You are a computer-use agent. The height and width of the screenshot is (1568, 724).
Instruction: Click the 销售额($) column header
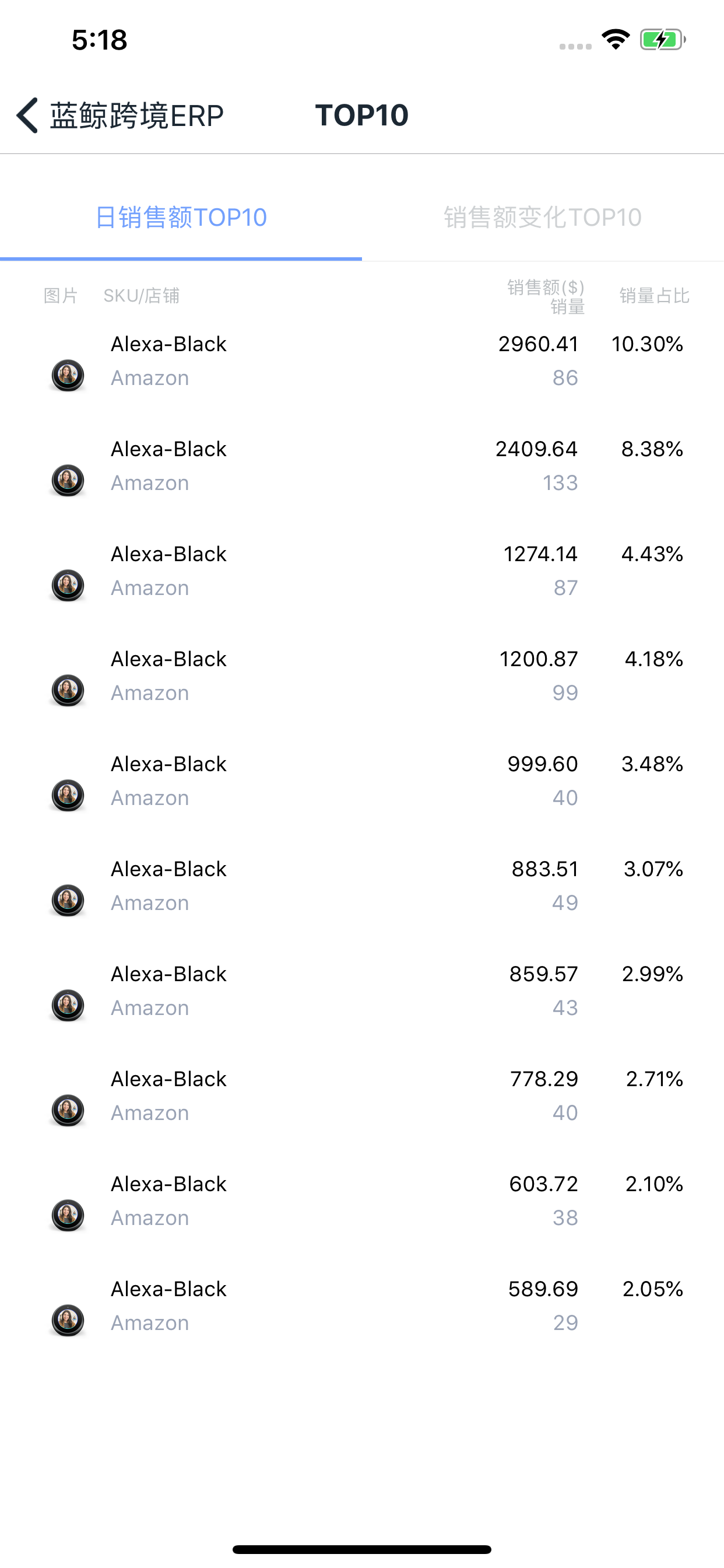pos(546,288)
